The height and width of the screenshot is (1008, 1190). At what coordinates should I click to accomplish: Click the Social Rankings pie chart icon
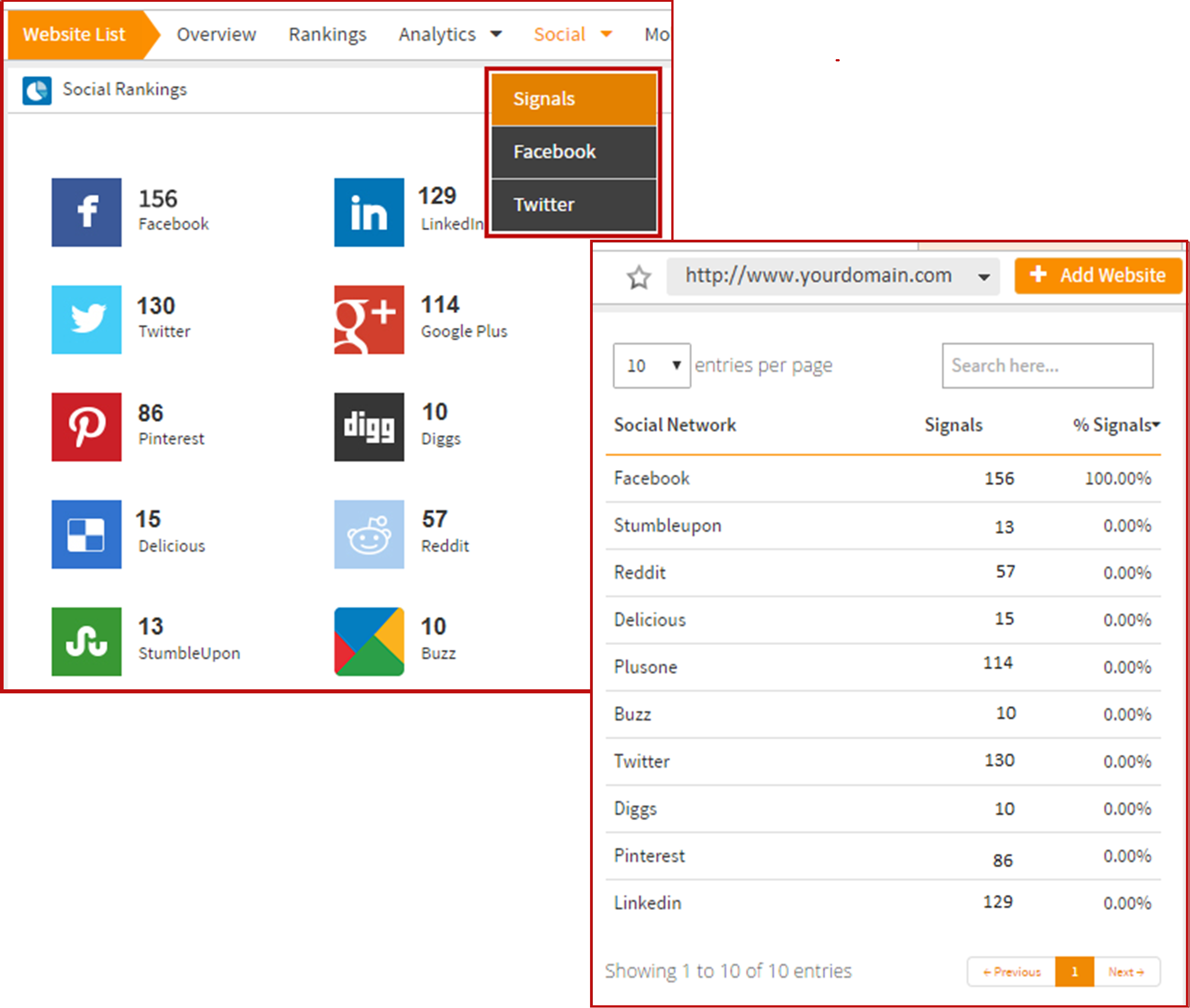coord(37,91)
